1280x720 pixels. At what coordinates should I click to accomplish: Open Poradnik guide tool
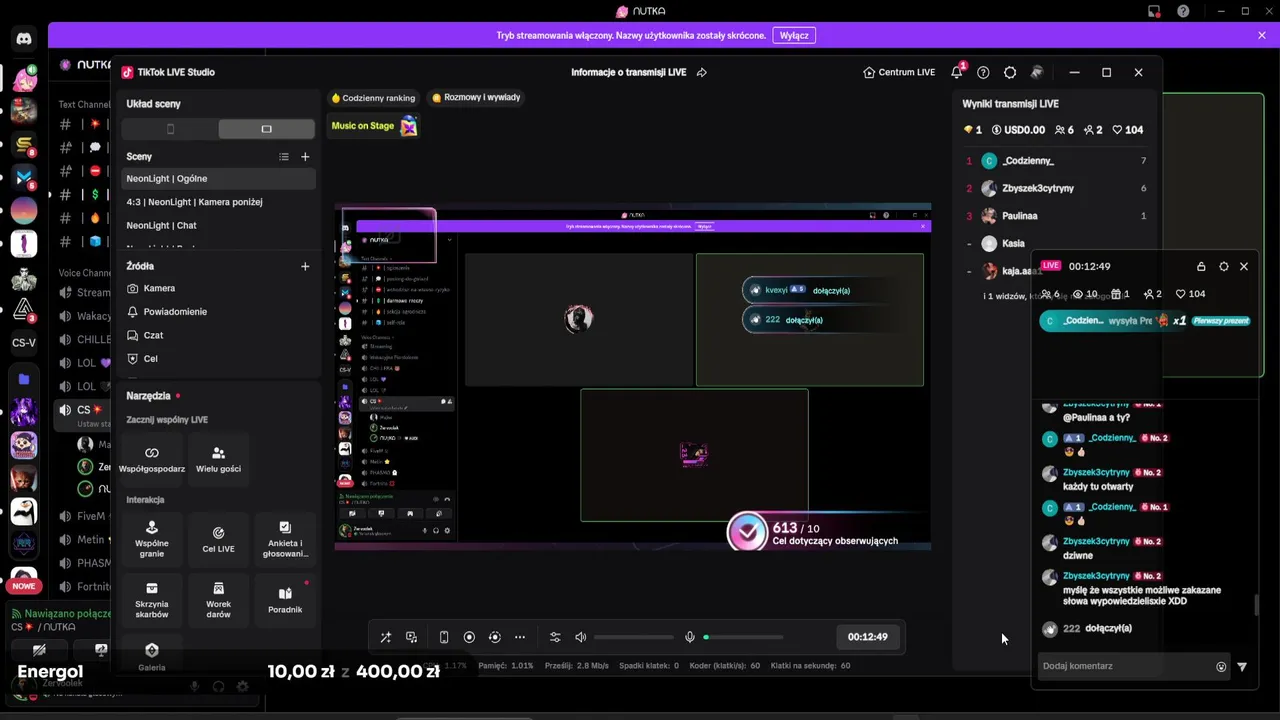[x=285, y=599]
